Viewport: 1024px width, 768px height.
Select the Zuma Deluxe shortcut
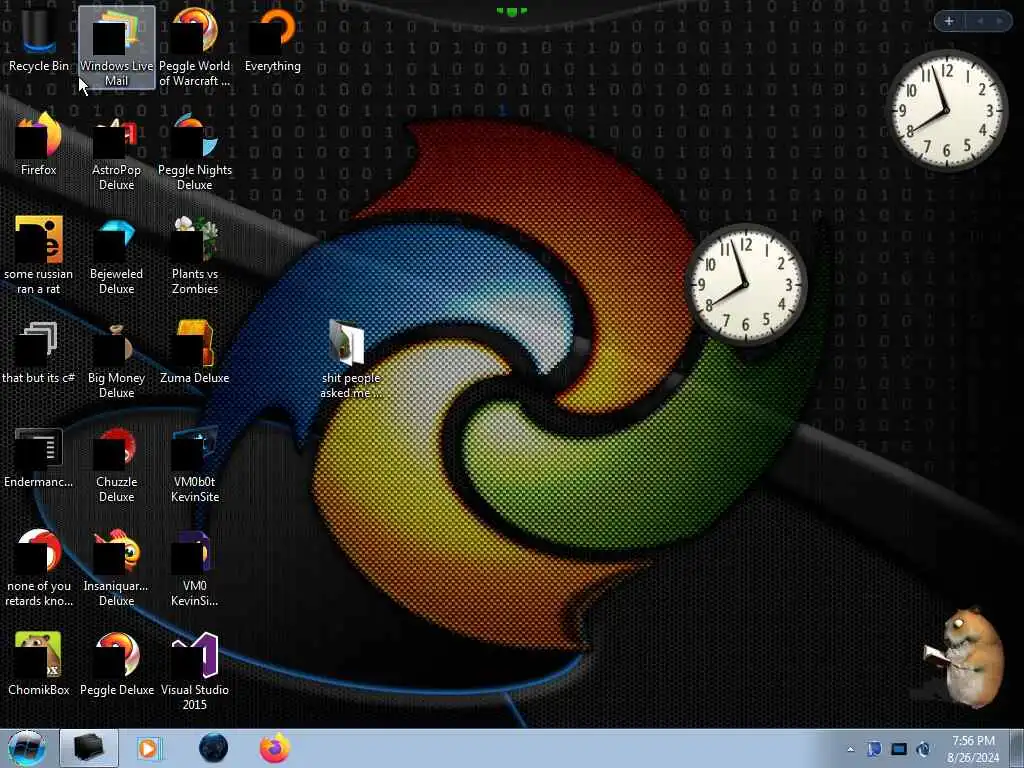click(195, 353)
